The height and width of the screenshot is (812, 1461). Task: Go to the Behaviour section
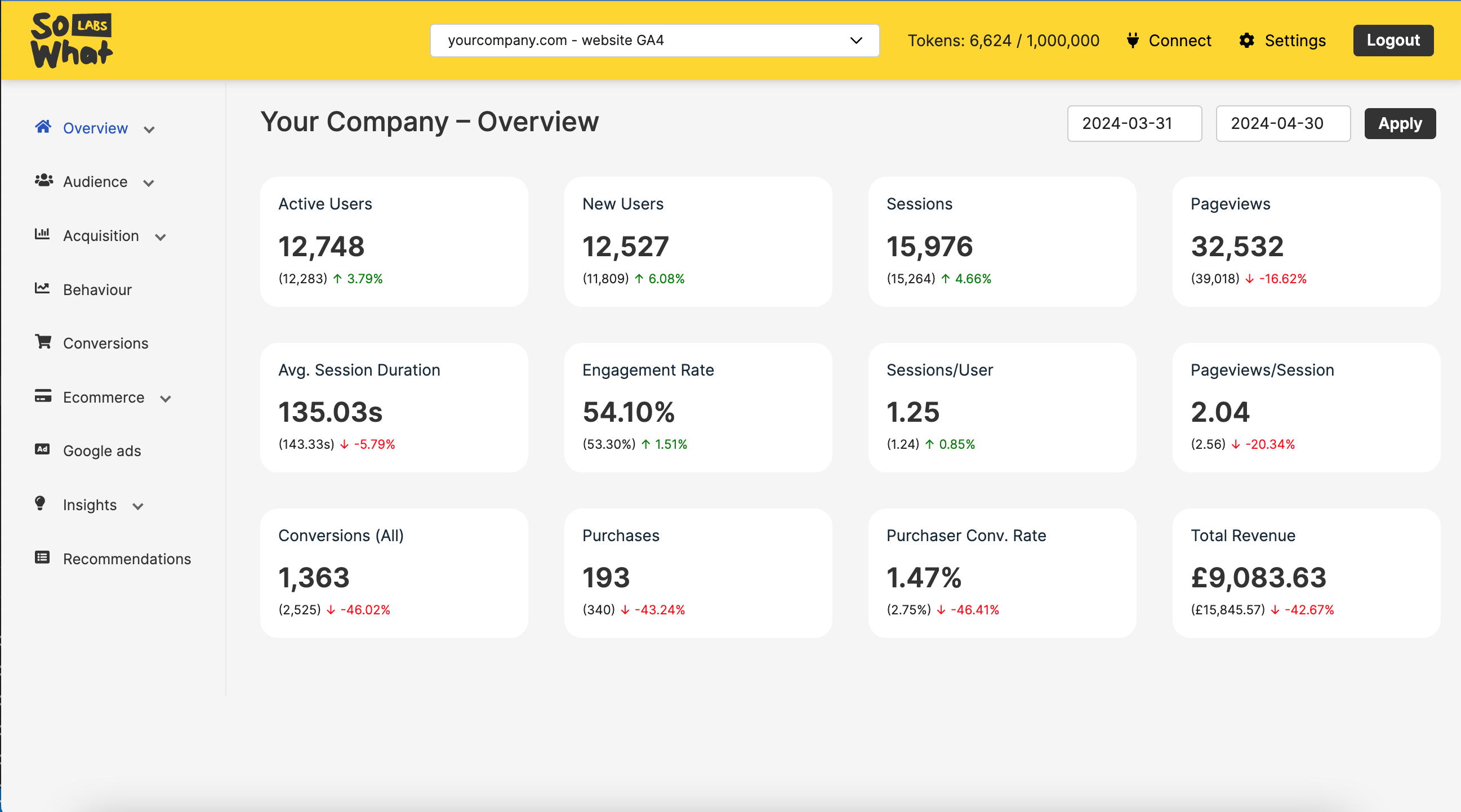pos(97,290)
